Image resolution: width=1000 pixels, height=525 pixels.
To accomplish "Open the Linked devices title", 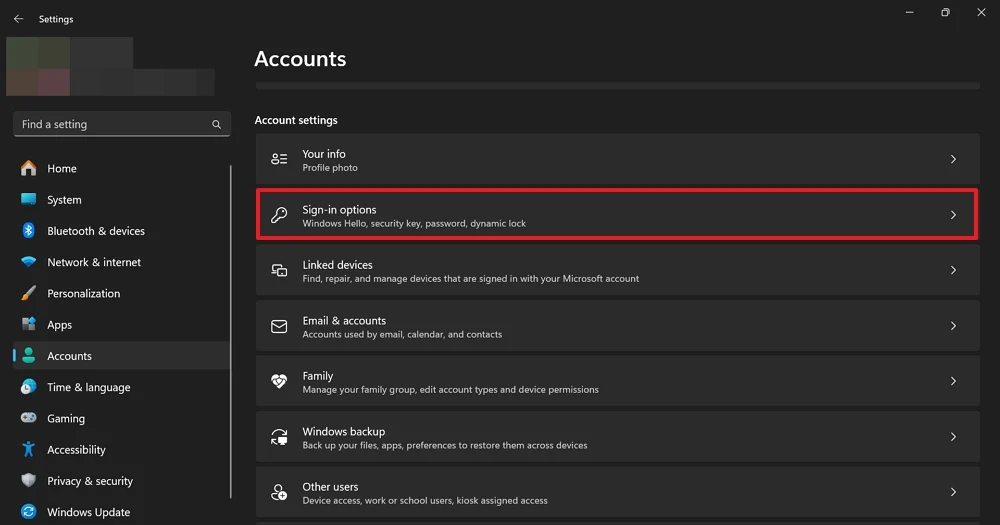I will click(337, 265).
